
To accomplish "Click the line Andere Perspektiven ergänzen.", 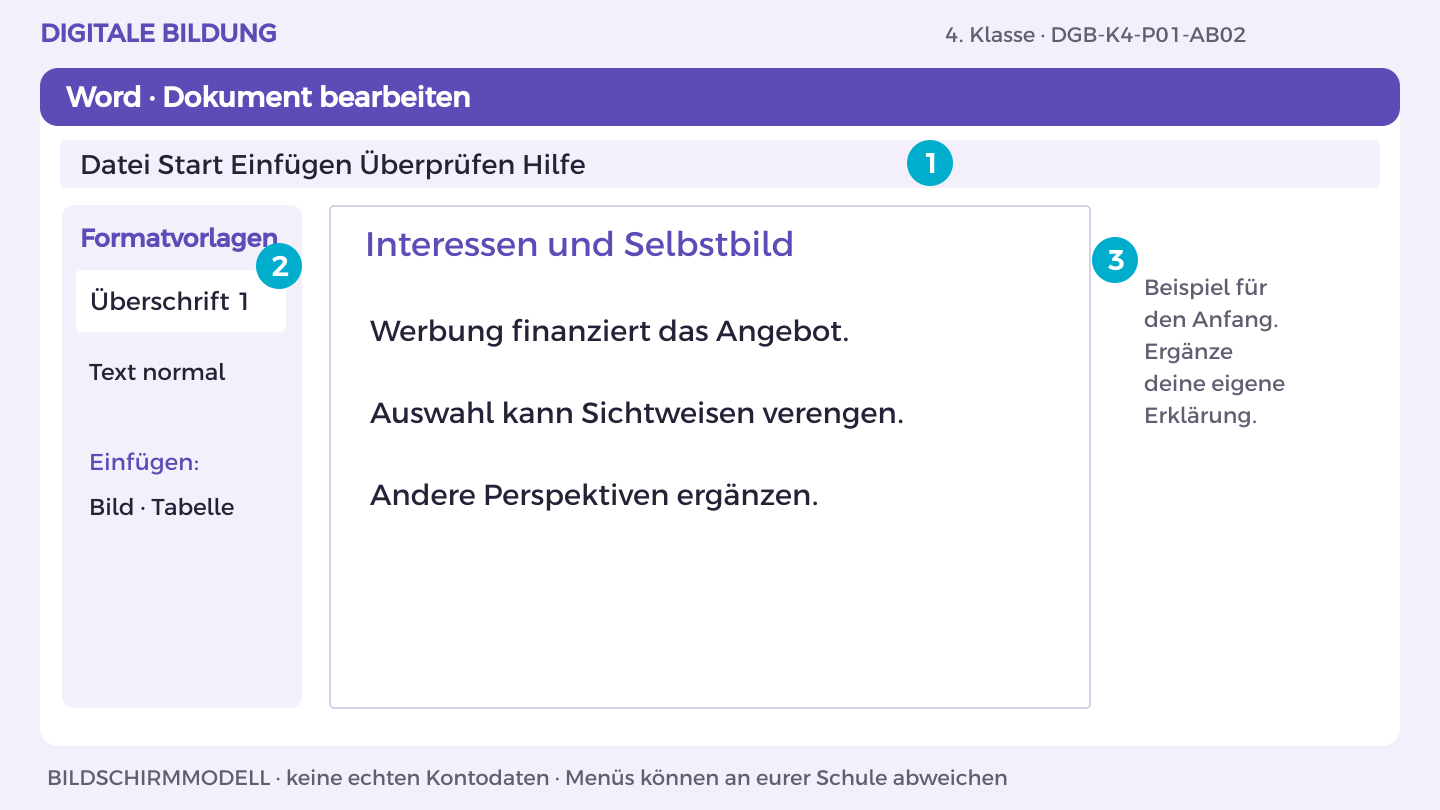I will 594,495.
